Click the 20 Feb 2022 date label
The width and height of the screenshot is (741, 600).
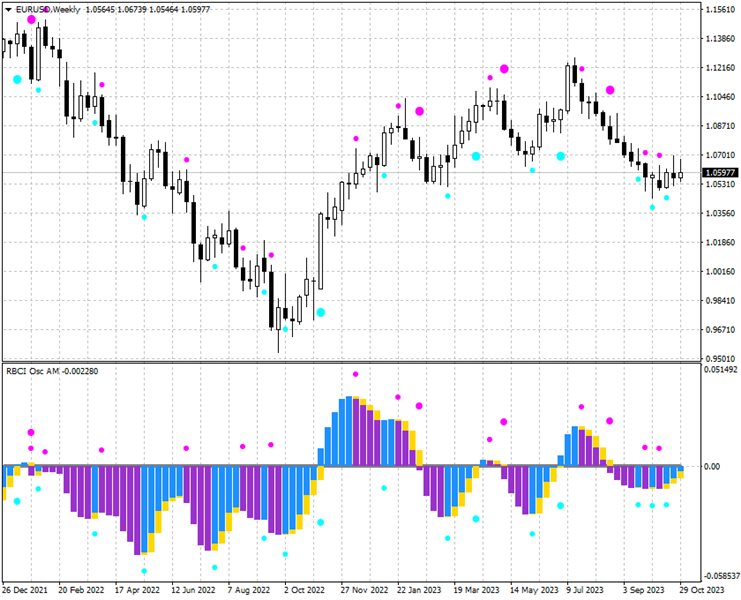pyautogui.click(x=81, y=590)
